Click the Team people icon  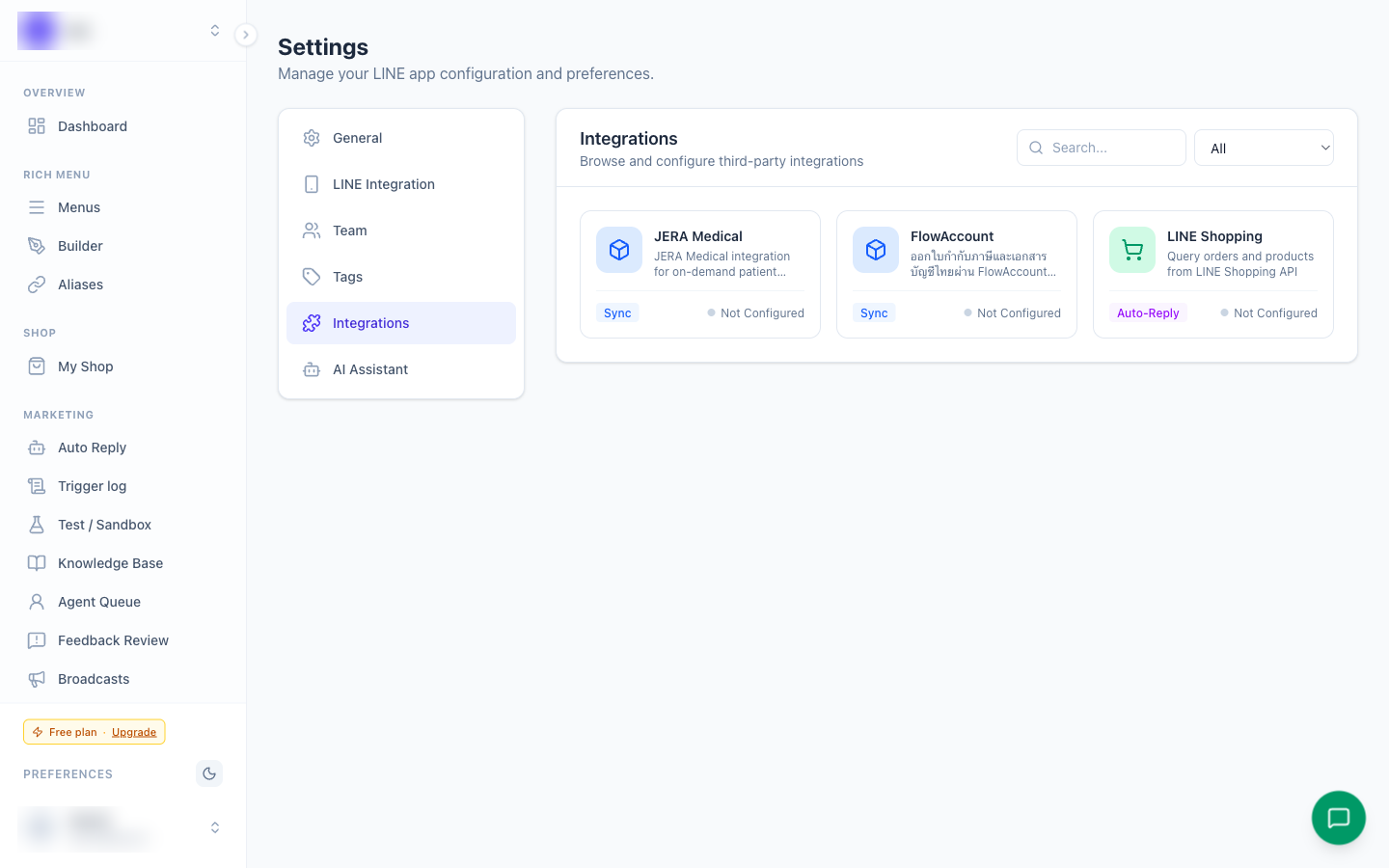(312, 231)
